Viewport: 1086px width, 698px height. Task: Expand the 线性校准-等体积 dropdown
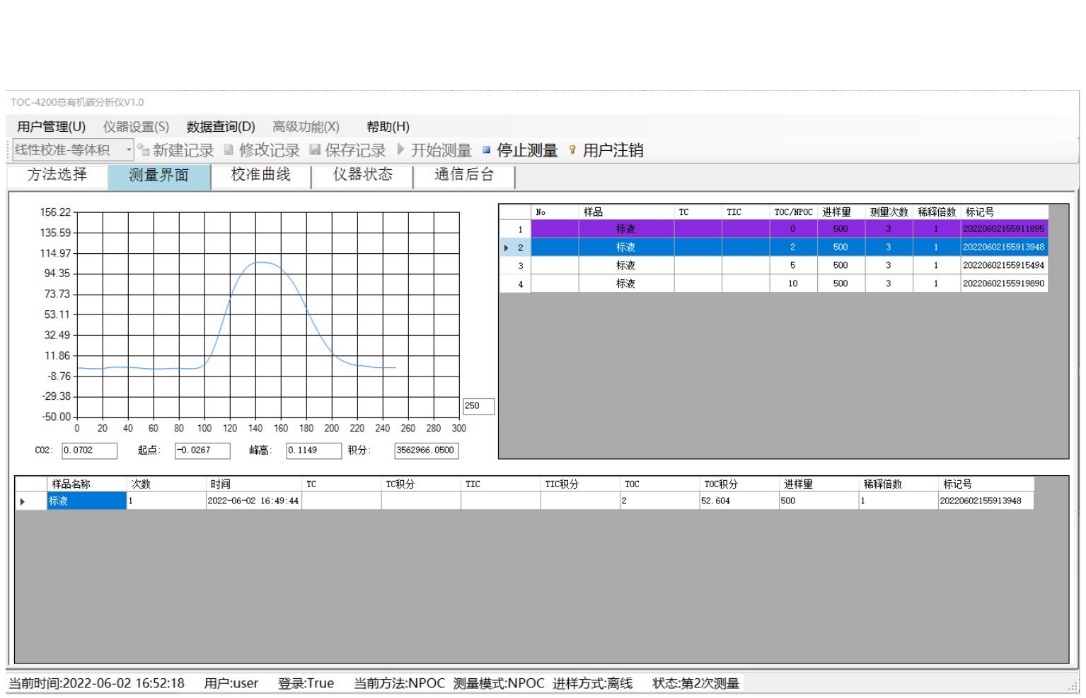(x=128, y=150)
